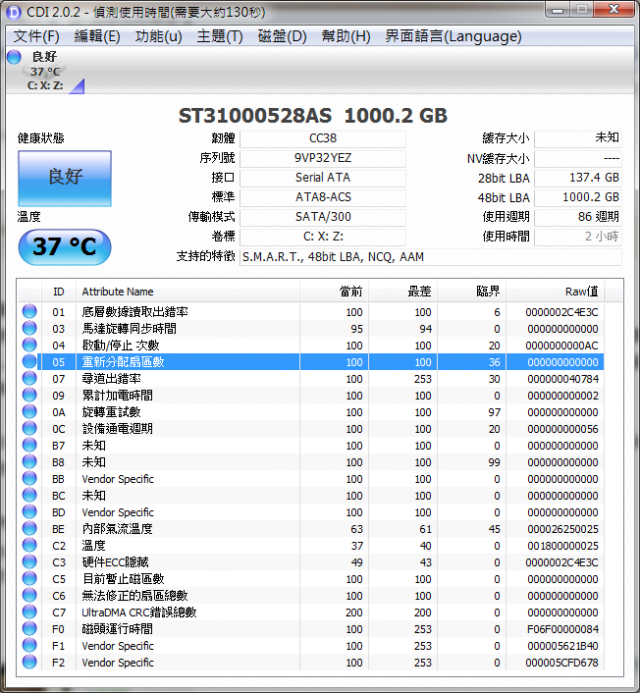The height and width of the screenshot is (694, 640).
Task: Click the 28bit LBA field 137.4 GB
Action: (x=578, y=177)
